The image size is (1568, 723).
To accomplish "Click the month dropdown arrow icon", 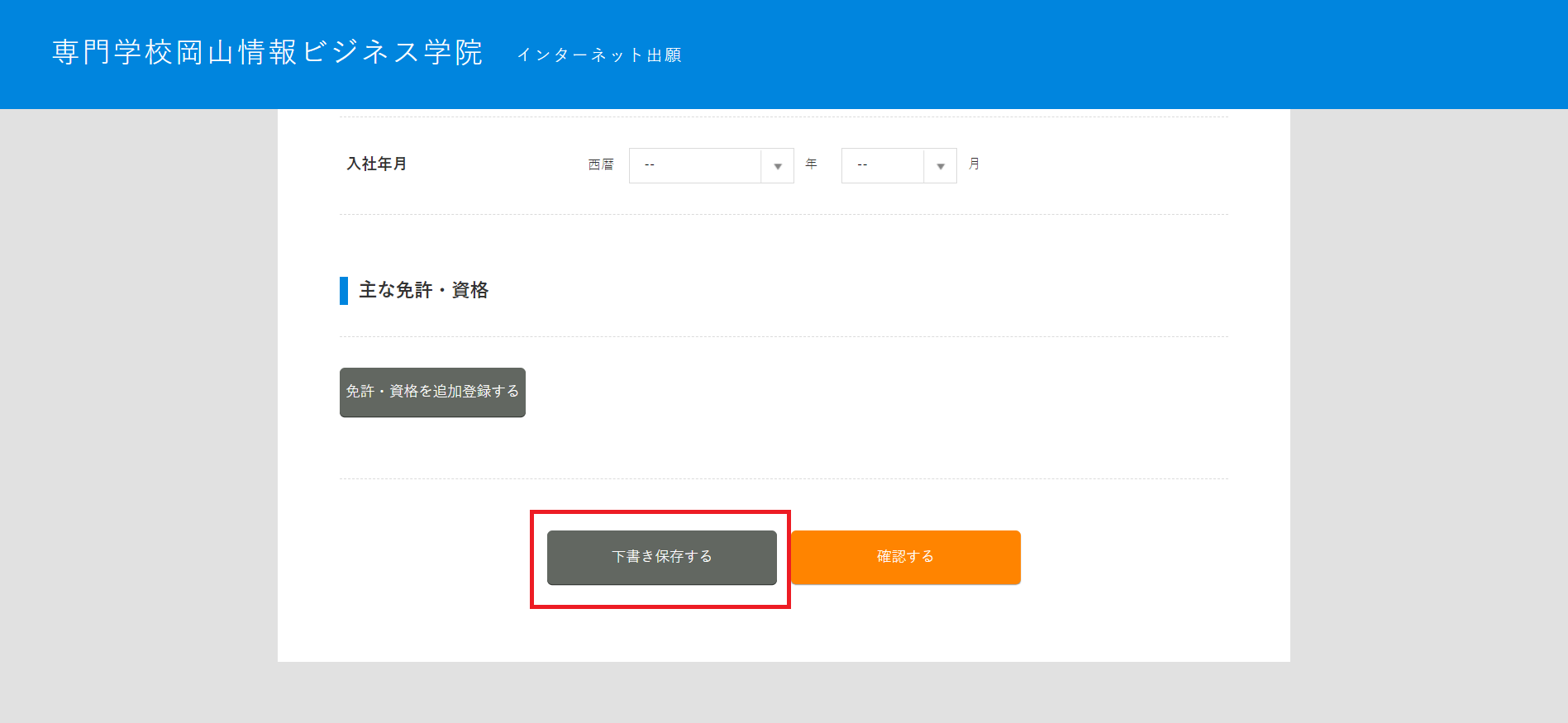I will pos(940,166).
